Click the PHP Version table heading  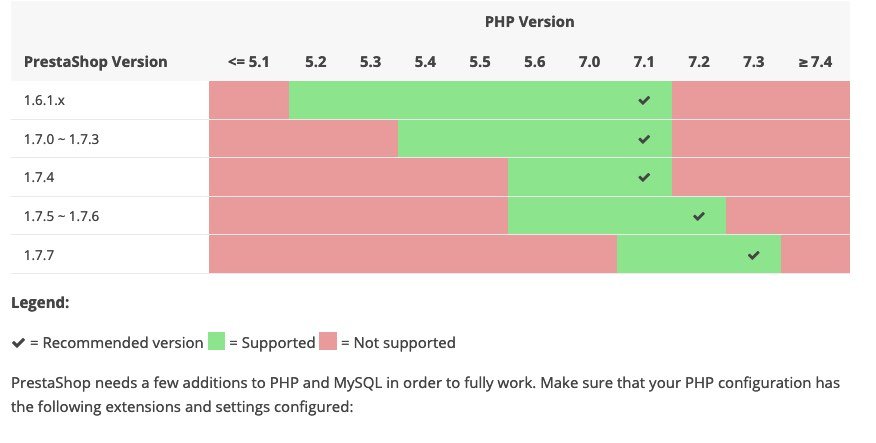(x=530, y=21)
